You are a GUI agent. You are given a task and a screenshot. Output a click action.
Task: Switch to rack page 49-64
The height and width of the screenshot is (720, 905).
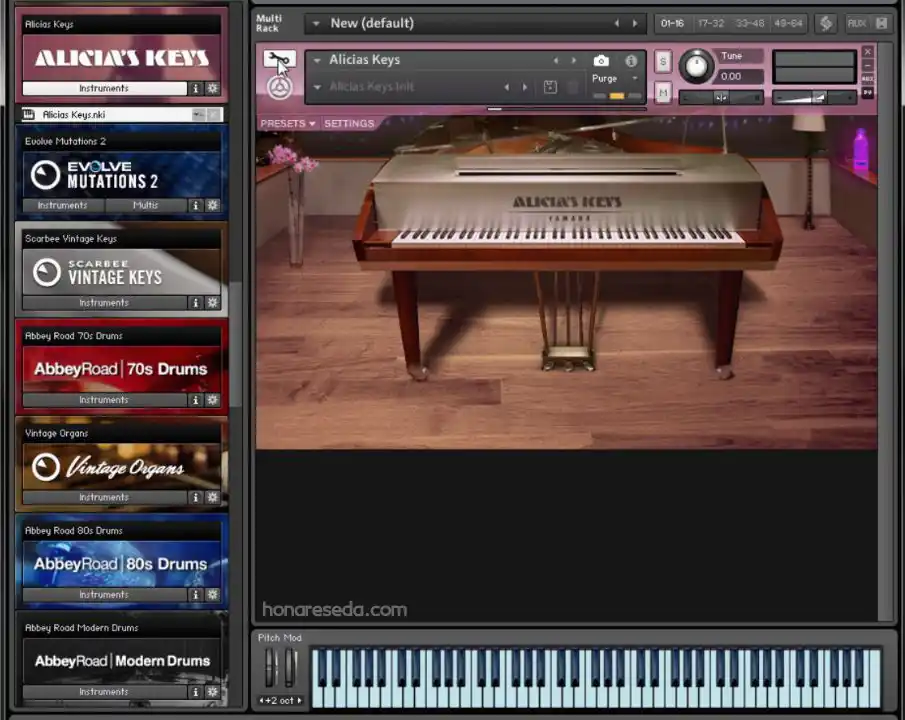pos(788,23)
